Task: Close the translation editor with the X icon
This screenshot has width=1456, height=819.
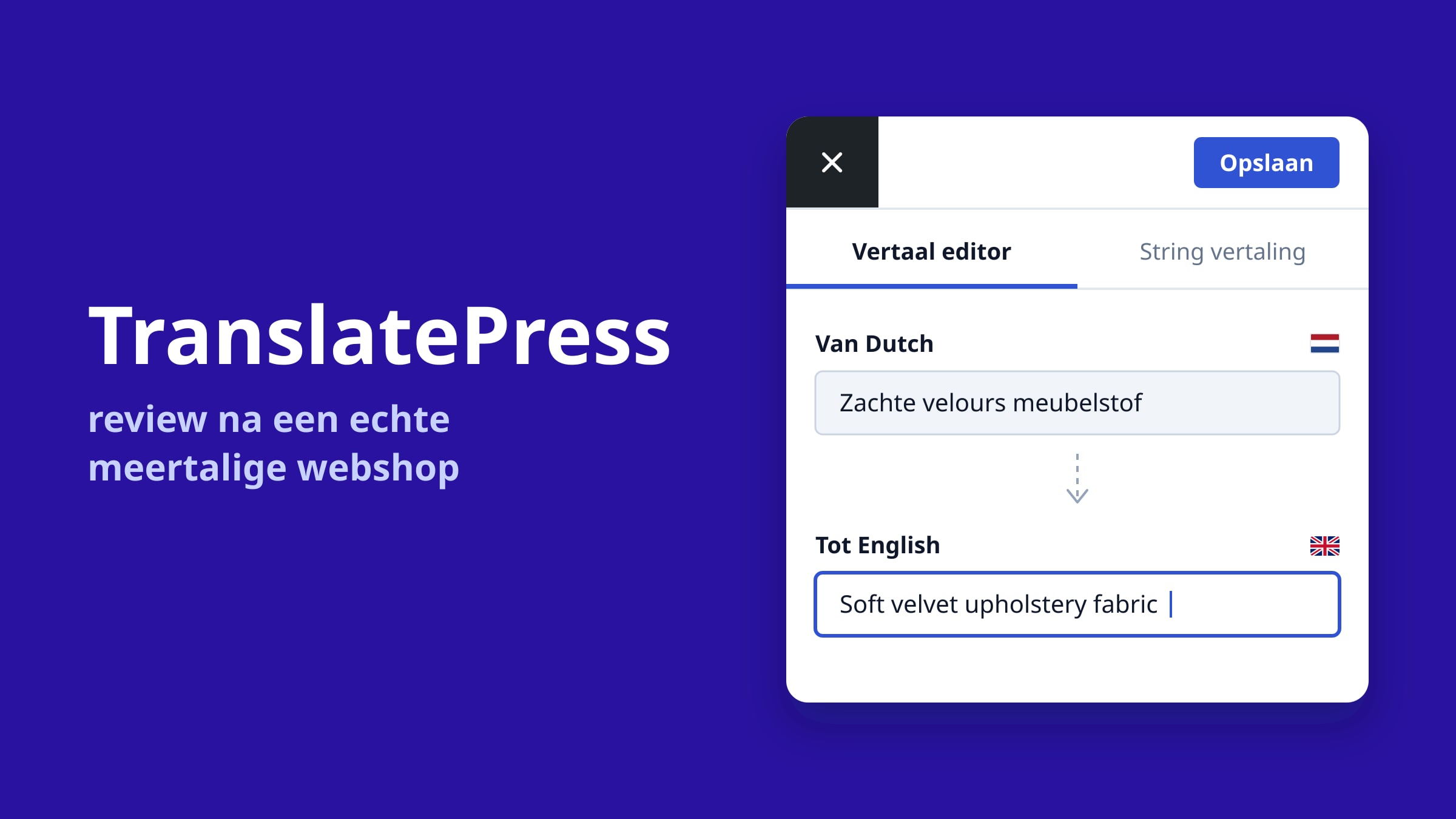Action: point(832,162)
